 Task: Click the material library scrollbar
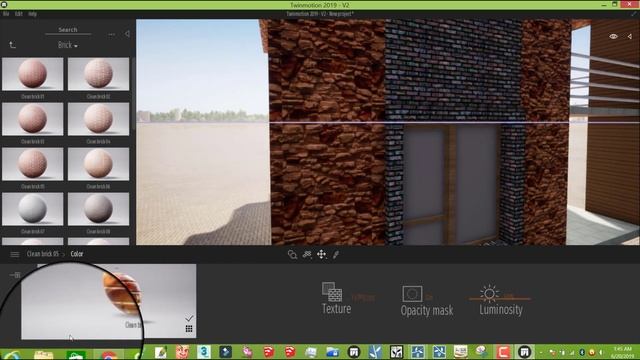tap(133, 94)
